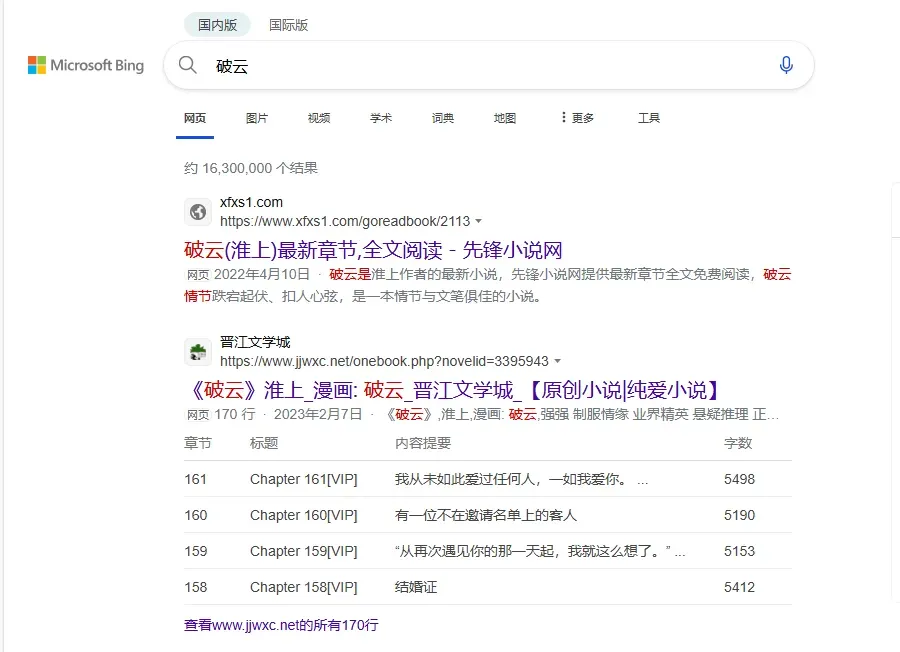Screen dimensions: 900x652
Task: Click chapter number 161 cell
Action: point(196,479)
